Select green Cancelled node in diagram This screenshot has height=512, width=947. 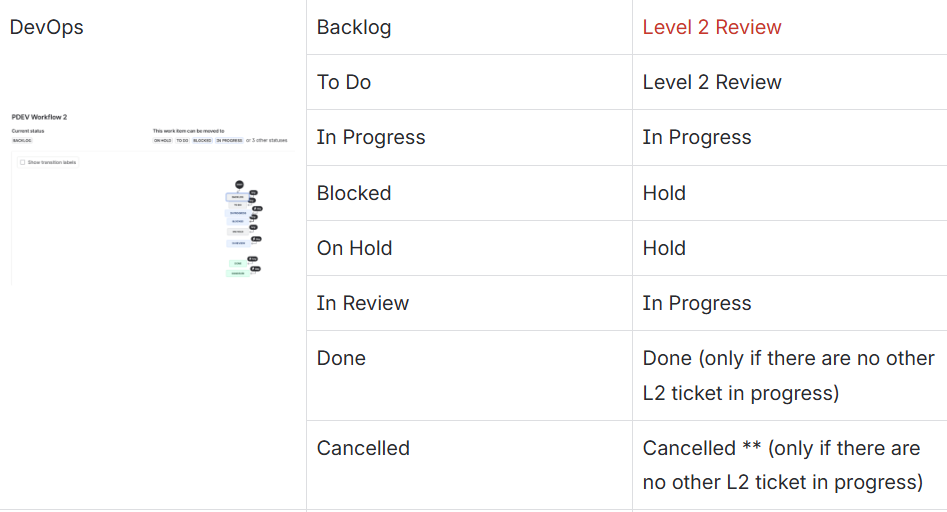click(237, 274)
